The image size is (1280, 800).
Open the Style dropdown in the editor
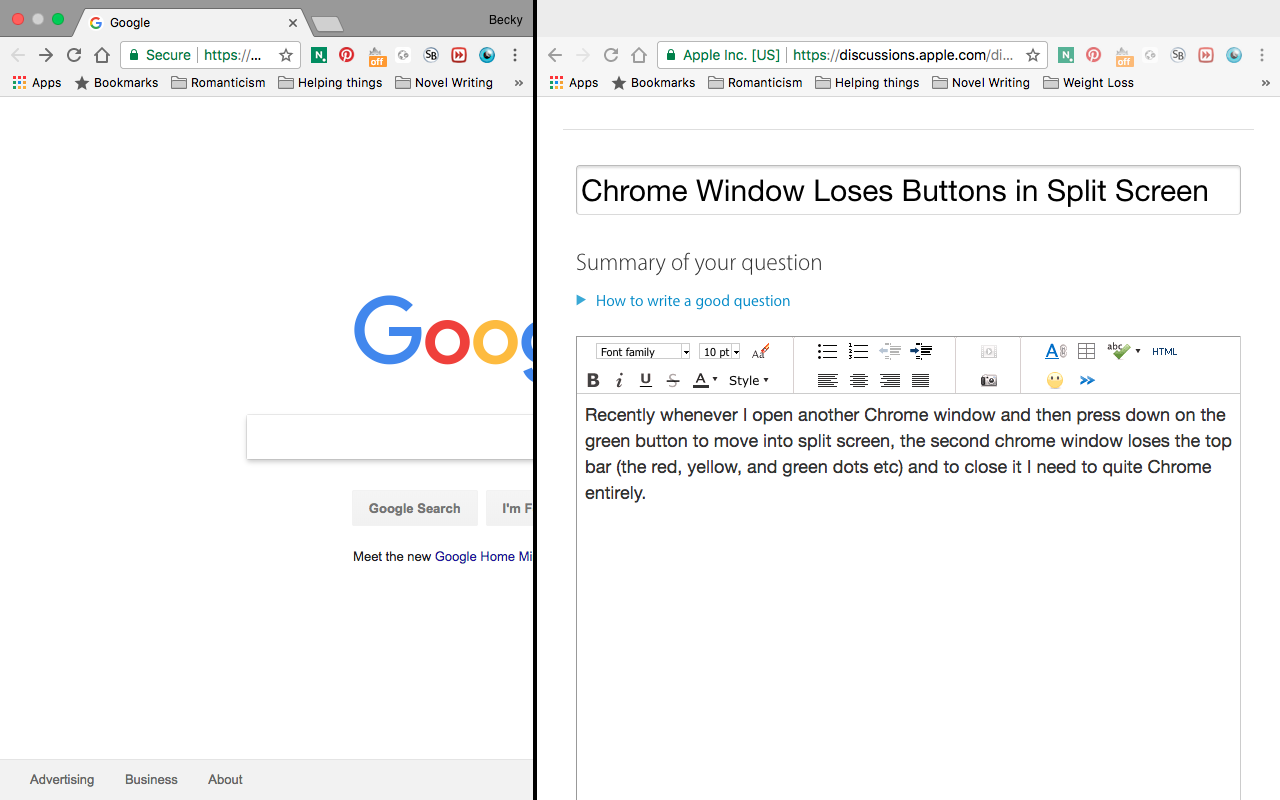[x=749, y=380]
